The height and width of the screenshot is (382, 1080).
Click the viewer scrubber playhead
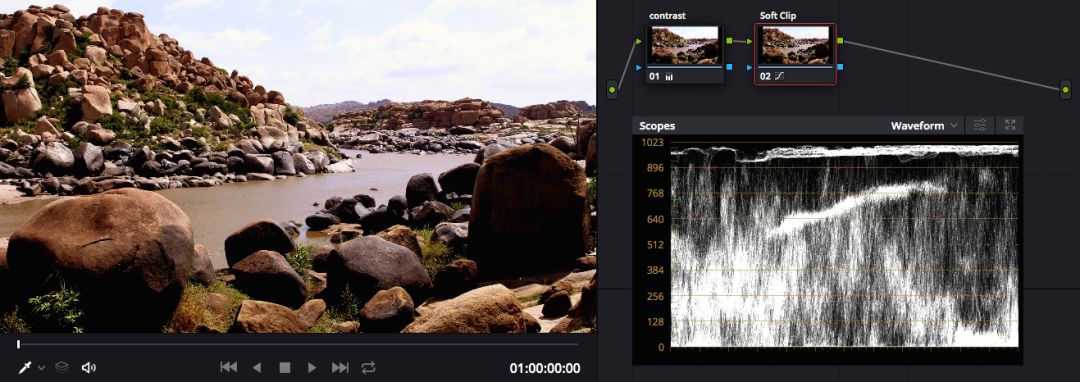(x=19, y=344)
